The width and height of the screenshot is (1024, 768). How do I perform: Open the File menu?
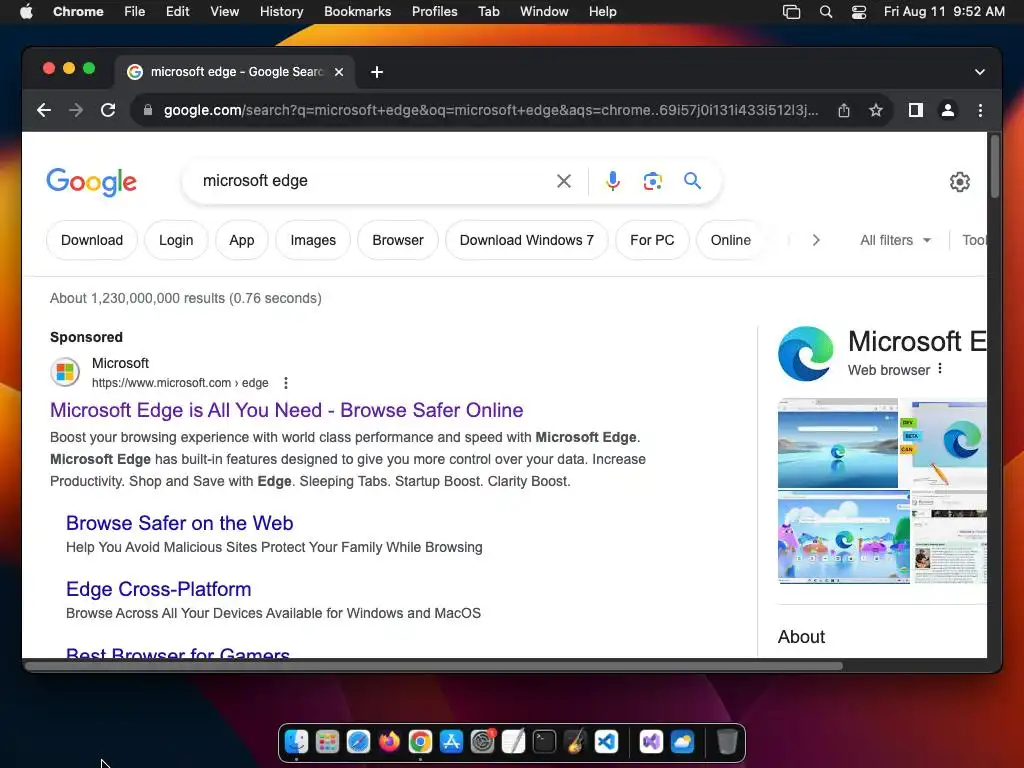click(135, 11)
